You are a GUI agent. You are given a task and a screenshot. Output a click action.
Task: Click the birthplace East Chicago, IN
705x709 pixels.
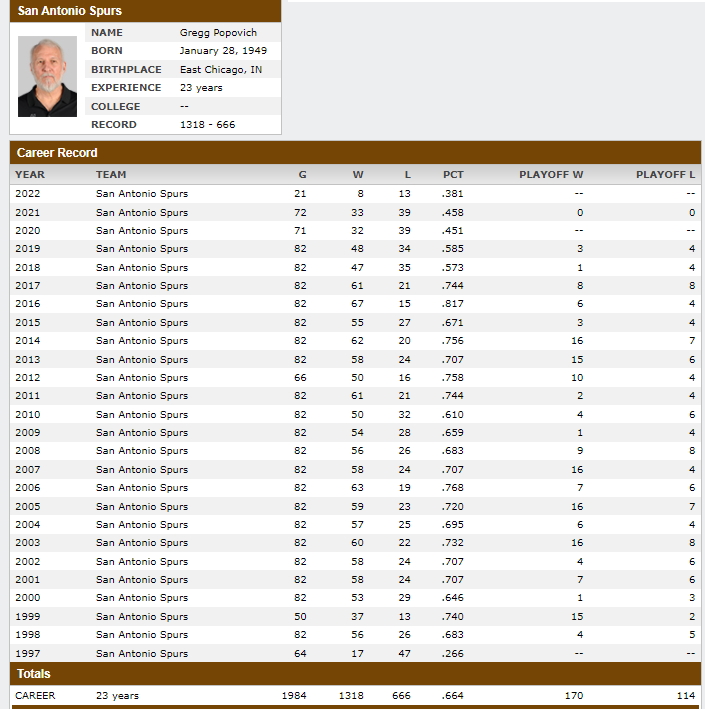[x=221, y=70]
